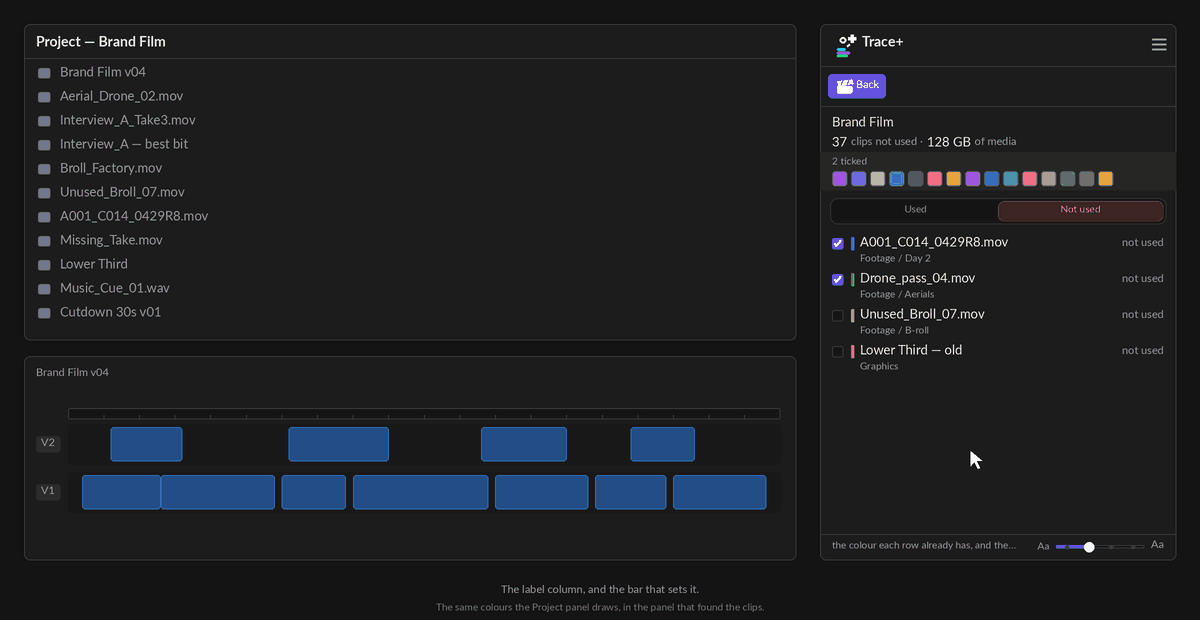The width and height of the screenshot is (1200, 620).
Task: Click the icon beside Cutdown 30s v01
Action: 44,313
